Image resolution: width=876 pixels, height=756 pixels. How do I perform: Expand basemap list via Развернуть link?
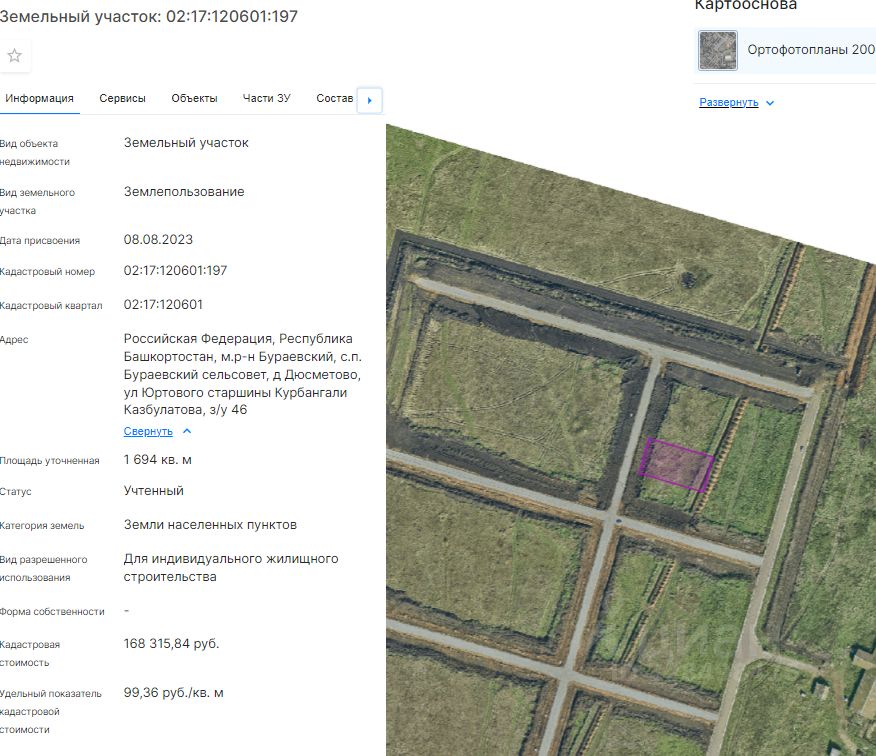click(x=729, y=102)
